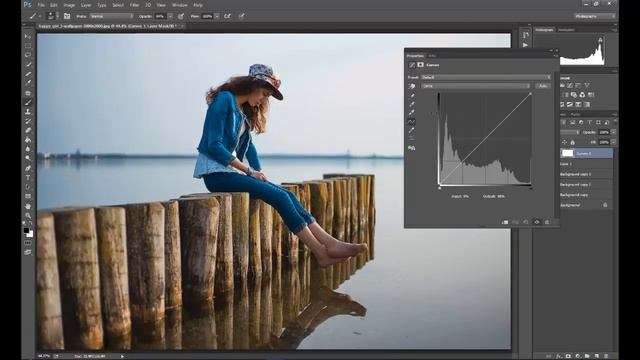Select the Hand tool
The height and width of the screenshot is (360, 640).
(x=28, y=206)
